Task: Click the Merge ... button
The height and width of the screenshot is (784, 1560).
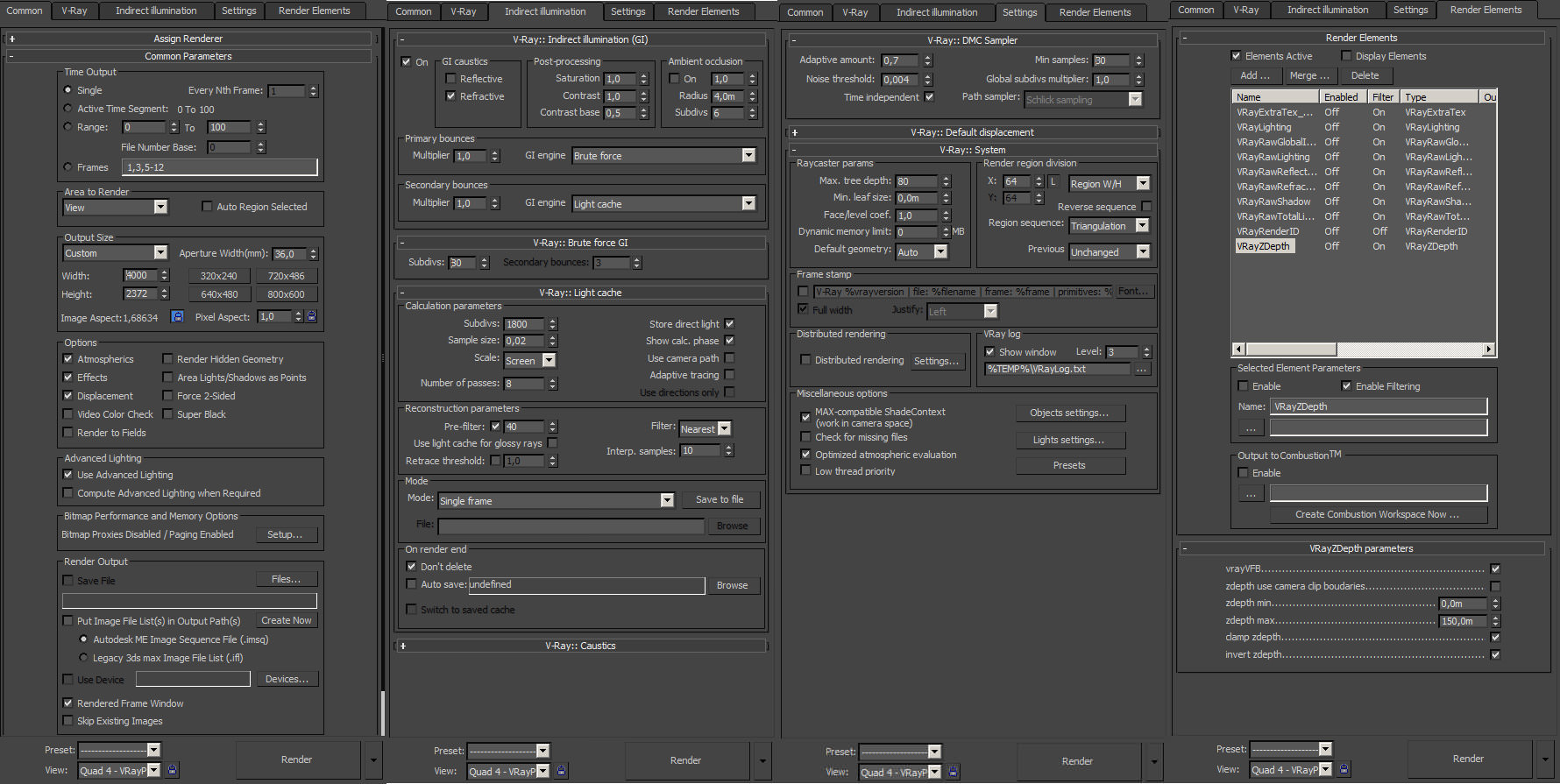Action: 1308,75
